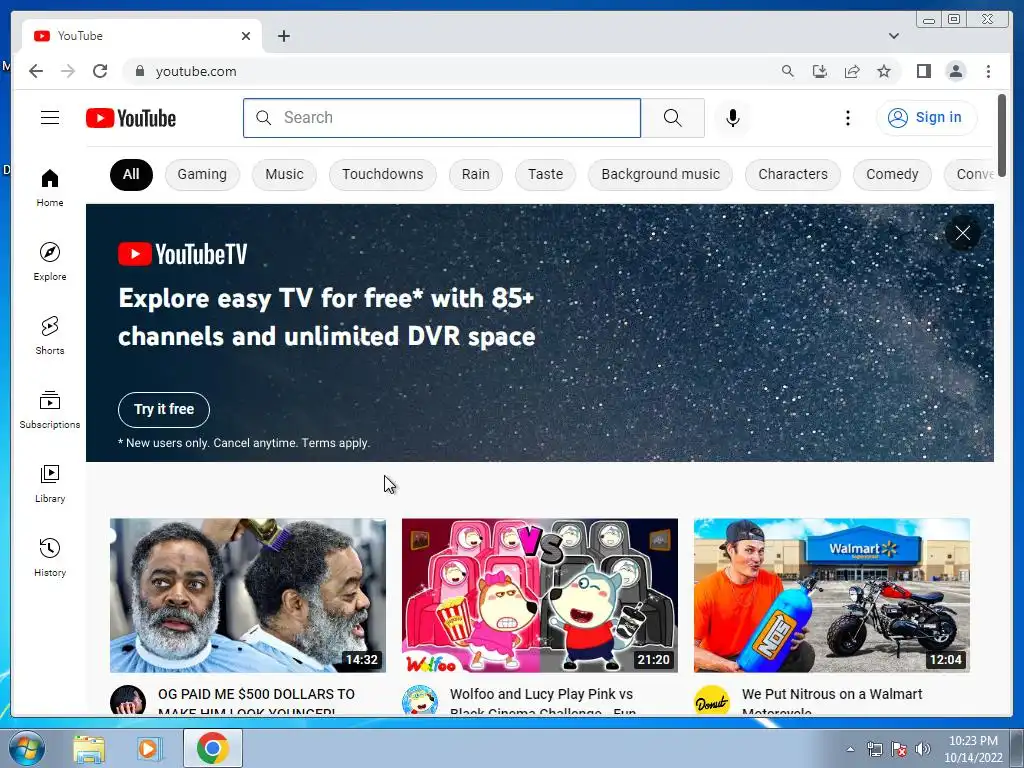Expand the tab search dropdown arrow

[x=894, y=36]
